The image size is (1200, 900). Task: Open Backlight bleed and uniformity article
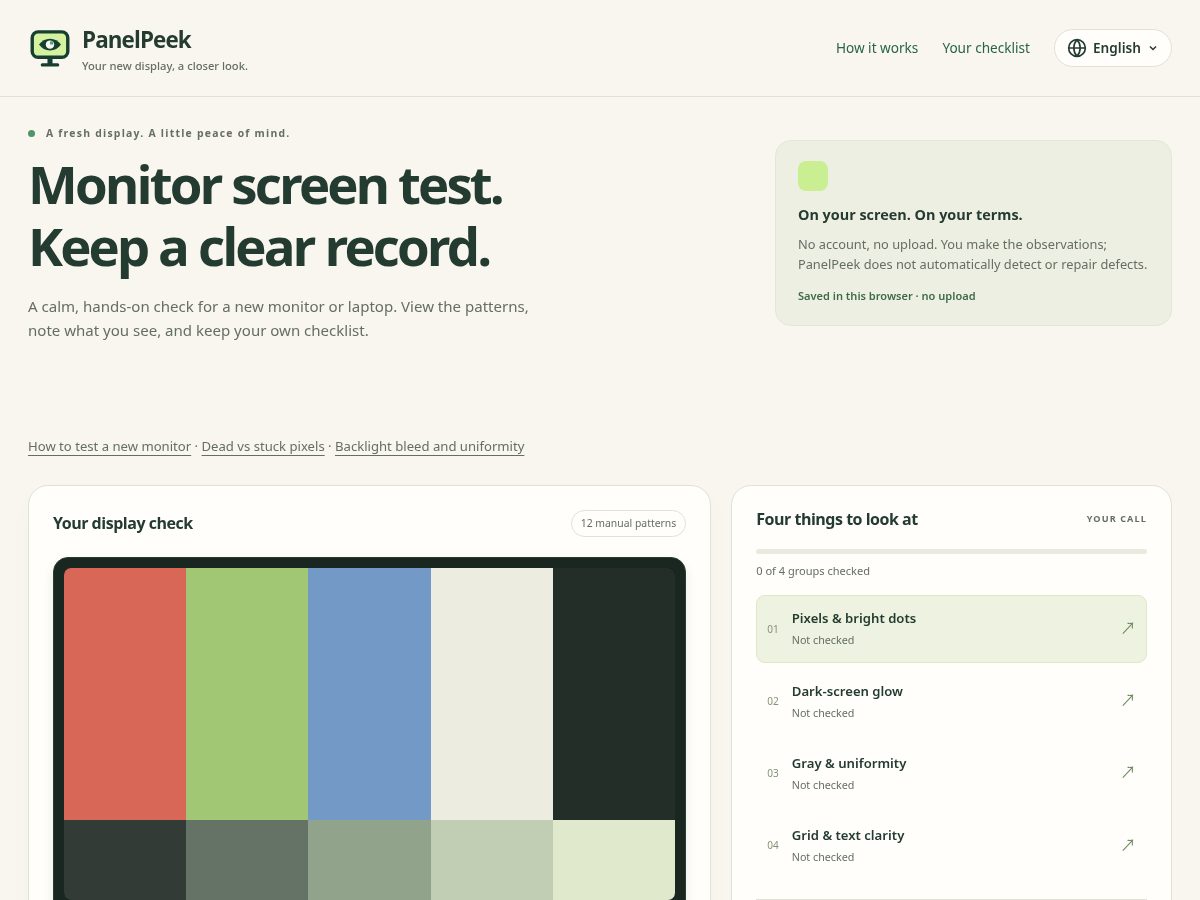click(430, 447)
